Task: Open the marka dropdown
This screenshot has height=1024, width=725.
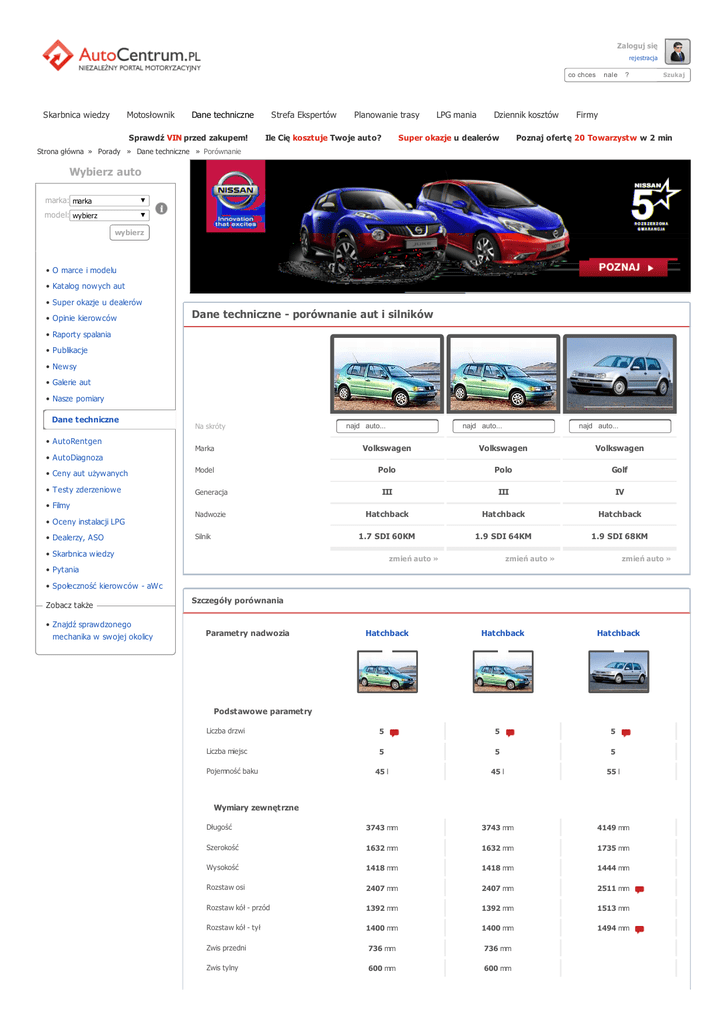Action: pyautogui.click(x=109, y=201)
